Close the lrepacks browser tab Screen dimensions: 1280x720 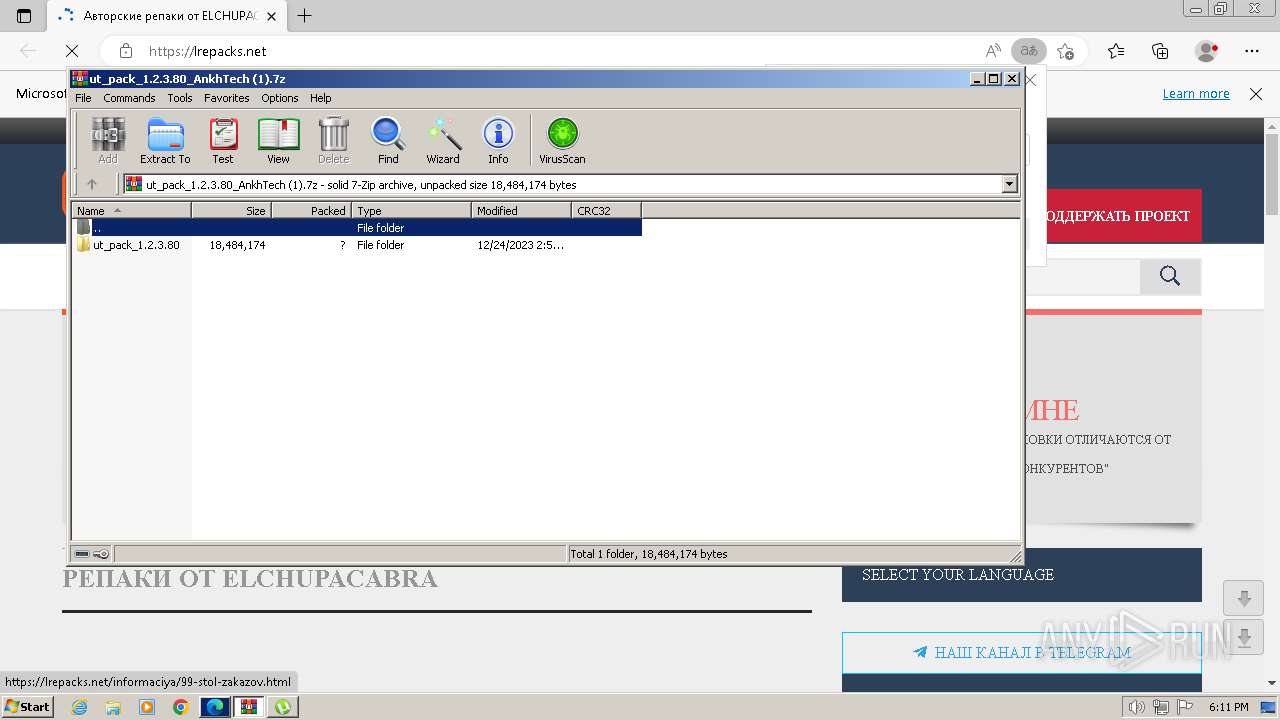271,16
